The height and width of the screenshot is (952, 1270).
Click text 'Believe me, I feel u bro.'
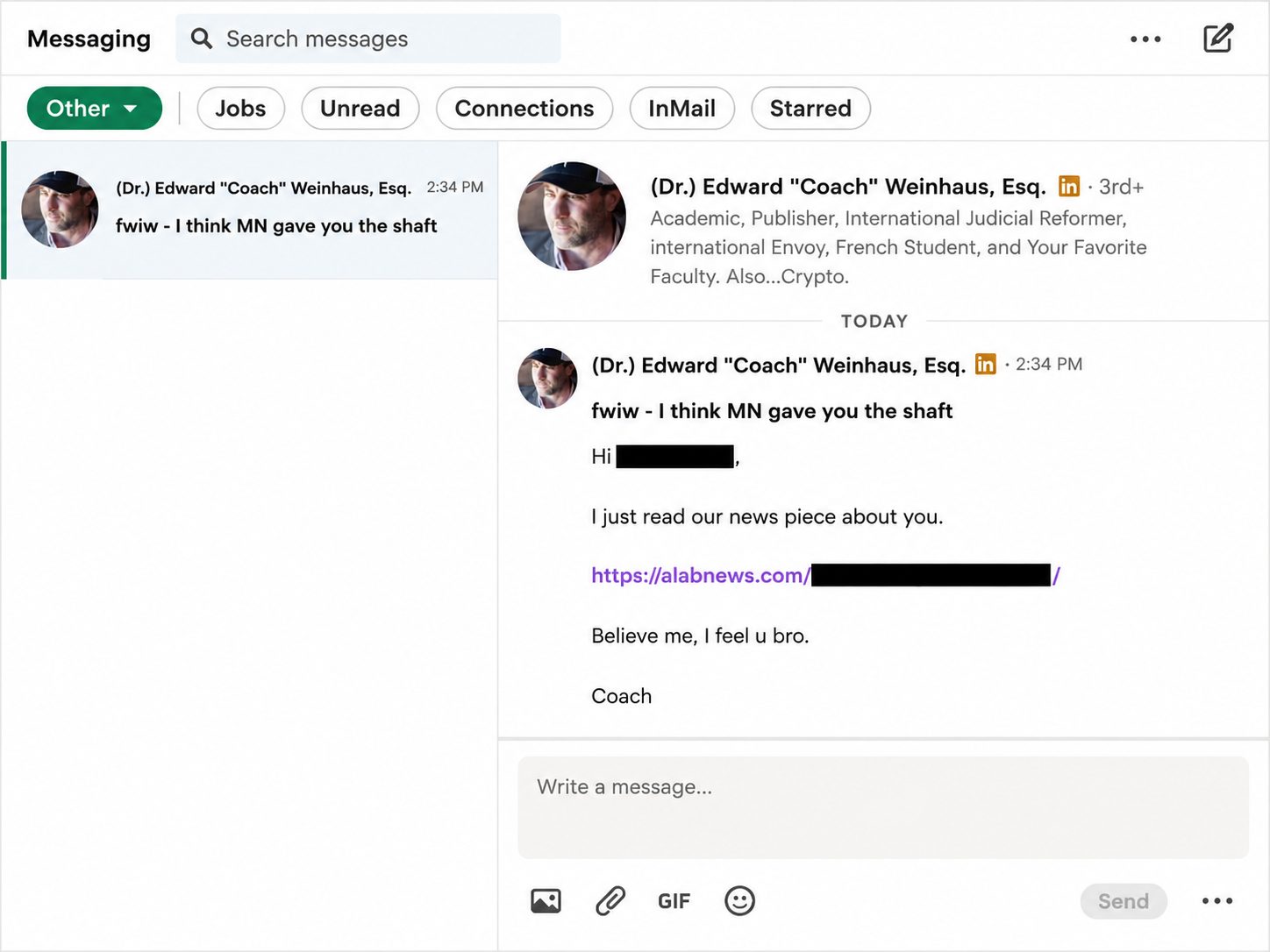(x=700, y=636)
